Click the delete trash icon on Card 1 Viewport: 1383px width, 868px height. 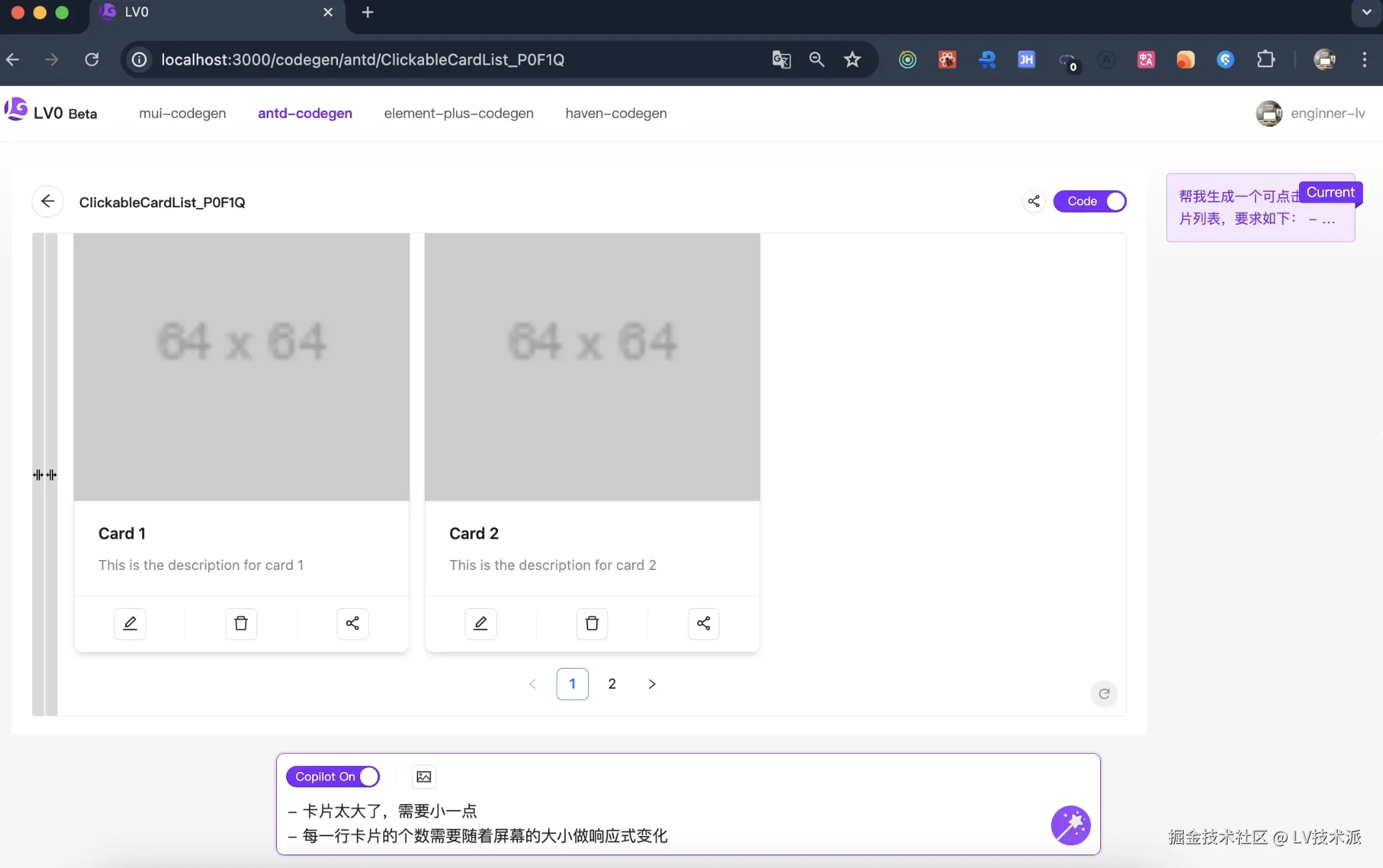point(241,623)
